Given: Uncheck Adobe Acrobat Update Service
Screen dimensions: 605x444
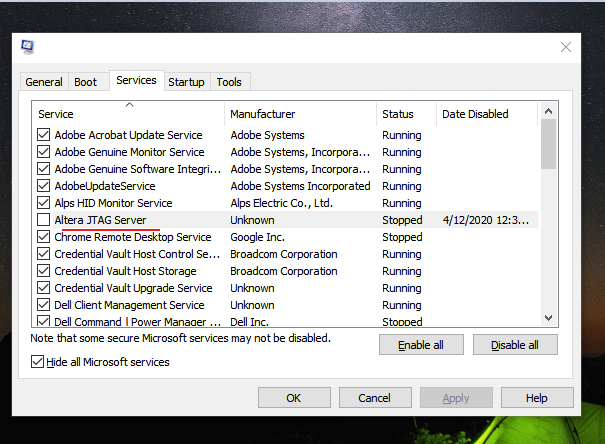Looking at the screenshot, I should point(43,135).
